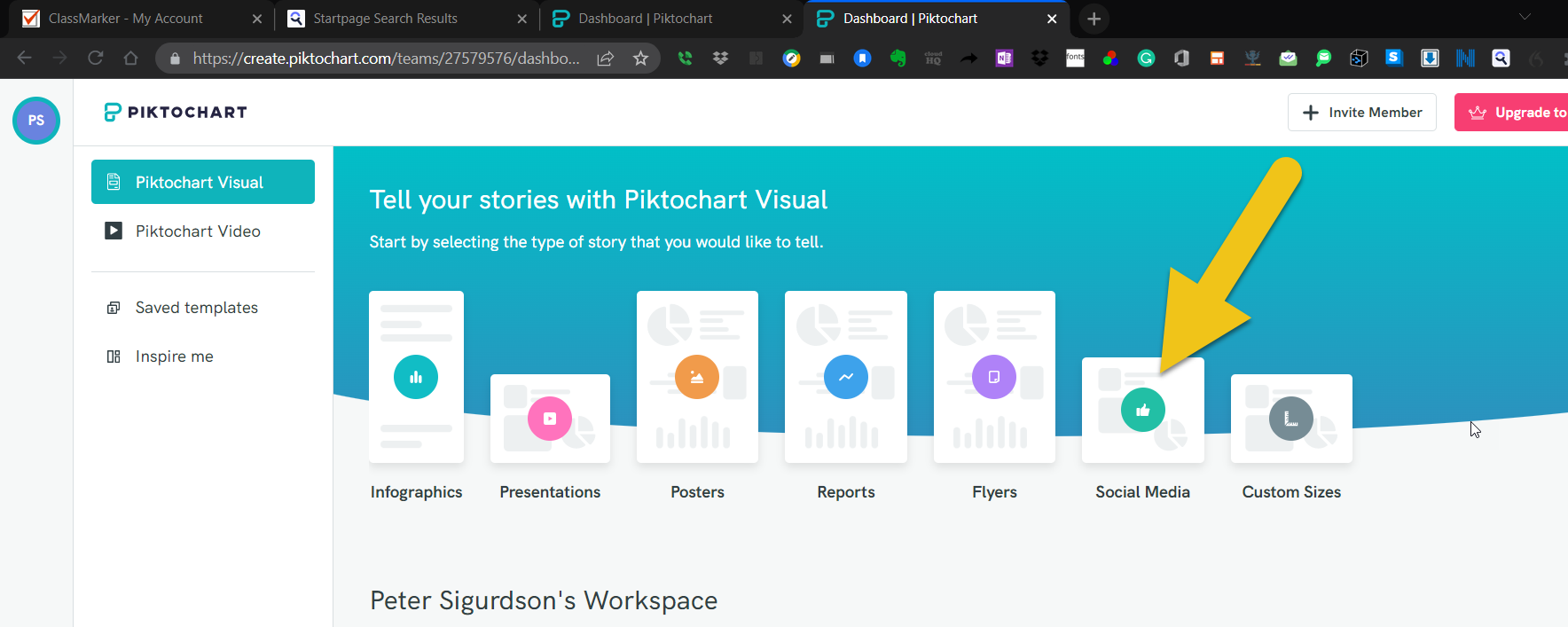Click the site lock icon
Image resolution: width=1568 pixels, height=627 pixels.
point(175,59)
